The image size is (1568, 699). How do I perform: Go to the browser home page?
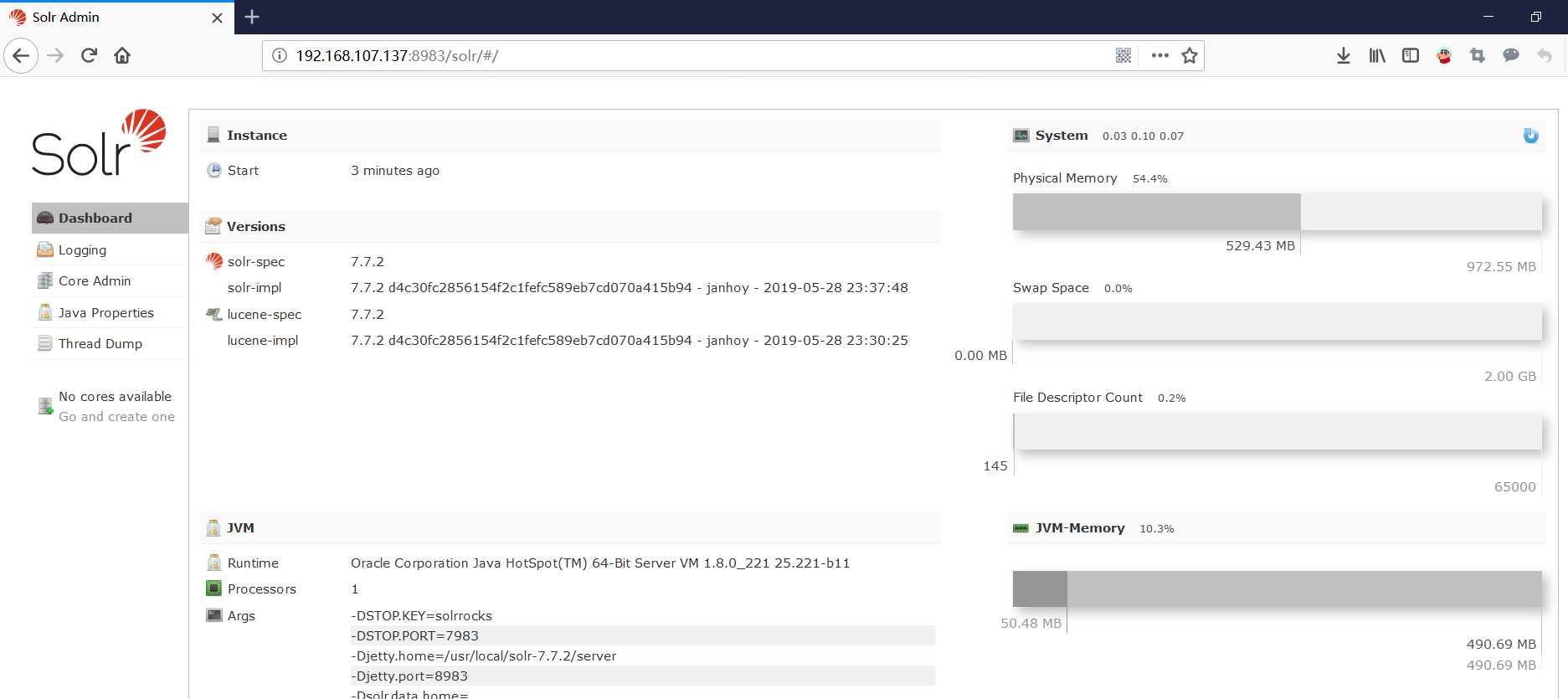point(122,56)
